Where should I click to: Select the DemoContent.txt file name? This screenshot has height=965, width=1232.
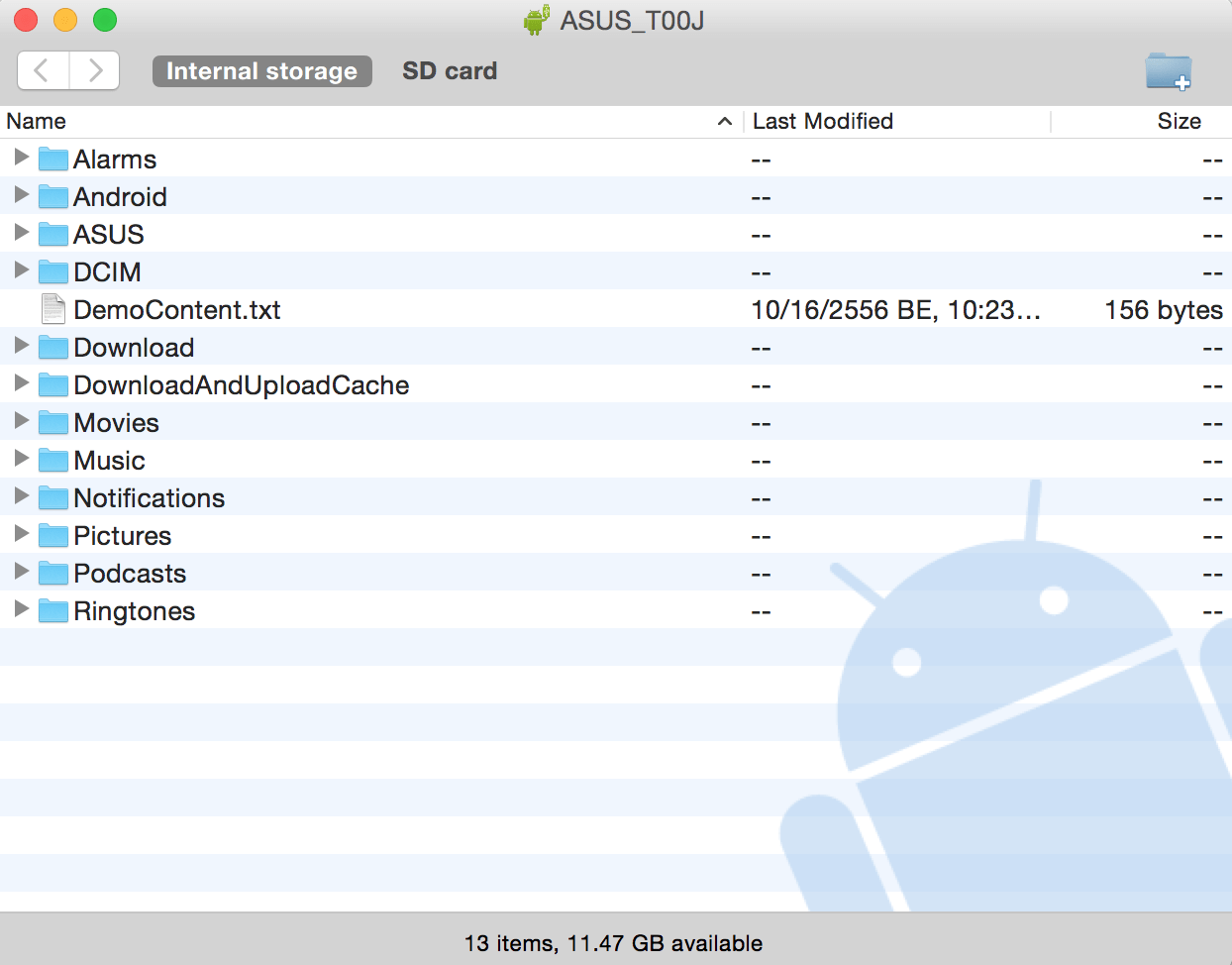click(177, 310)
